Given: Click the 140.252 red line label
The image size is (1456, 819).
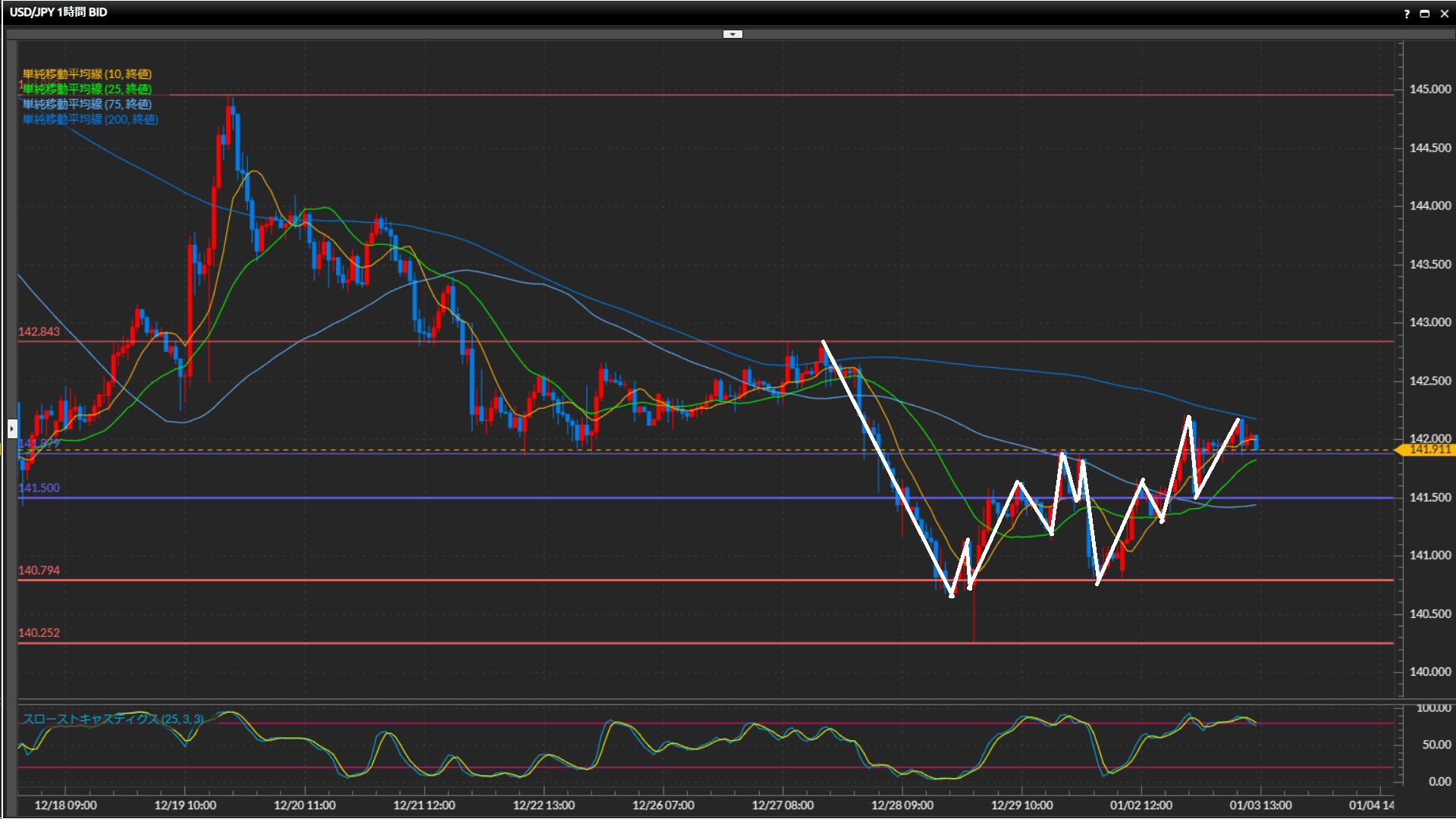Looking at the screenshot, I should tap(39, 633).
